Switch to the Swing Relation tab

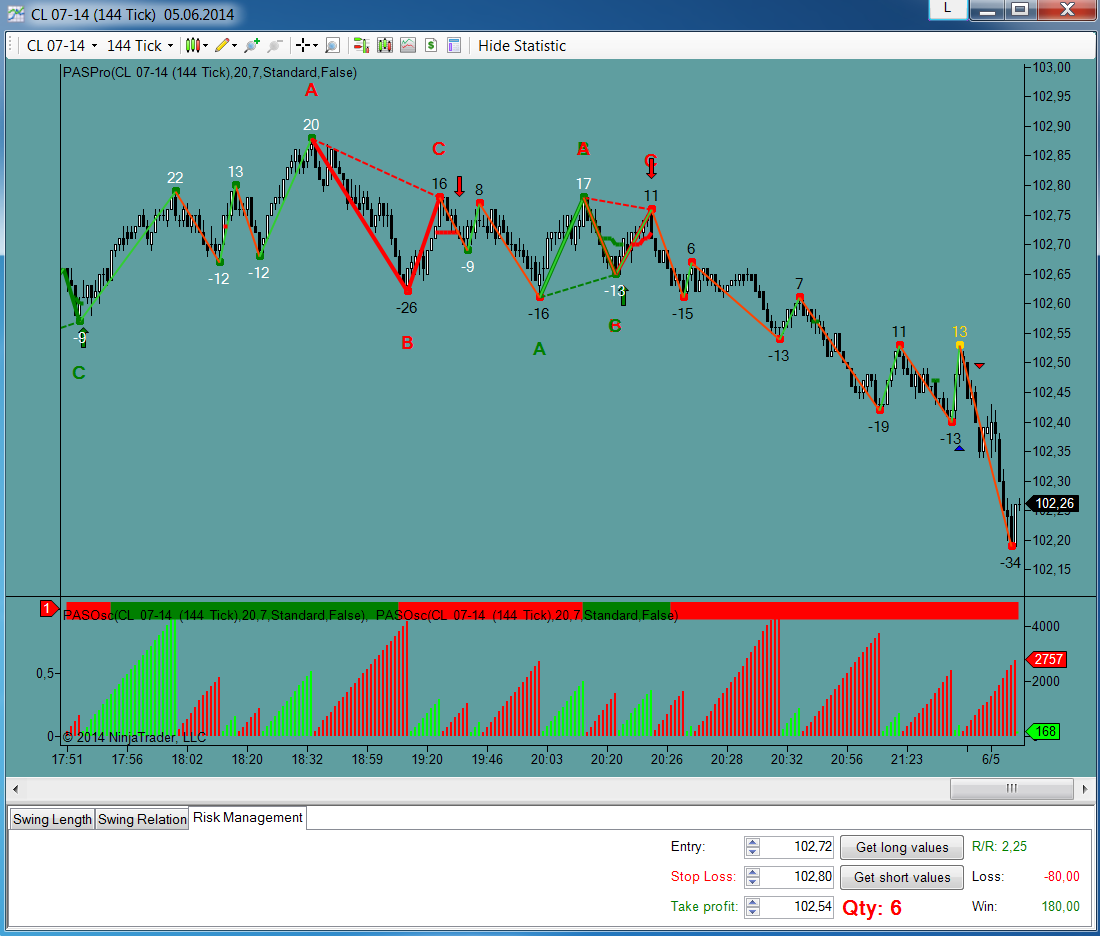click(142, 819)
